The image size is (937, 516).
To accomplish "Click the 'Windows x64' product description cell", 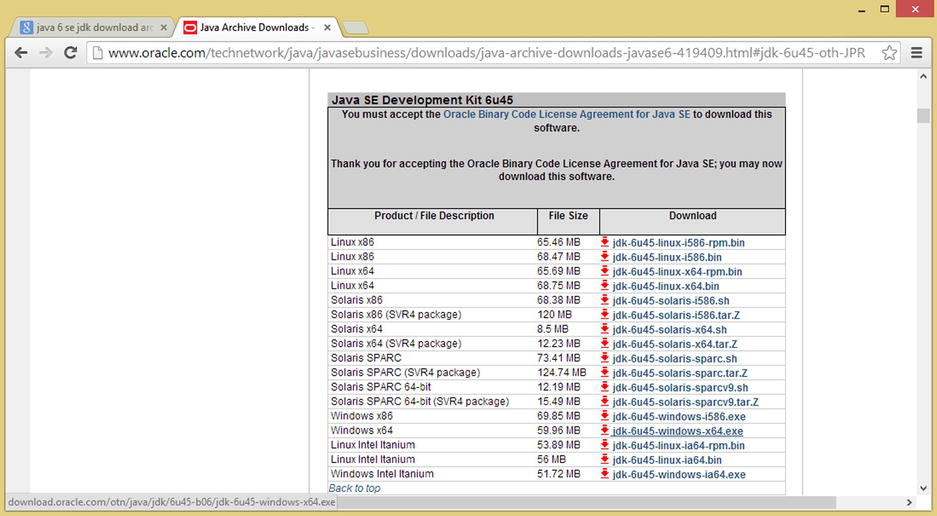I will [362, 430].
